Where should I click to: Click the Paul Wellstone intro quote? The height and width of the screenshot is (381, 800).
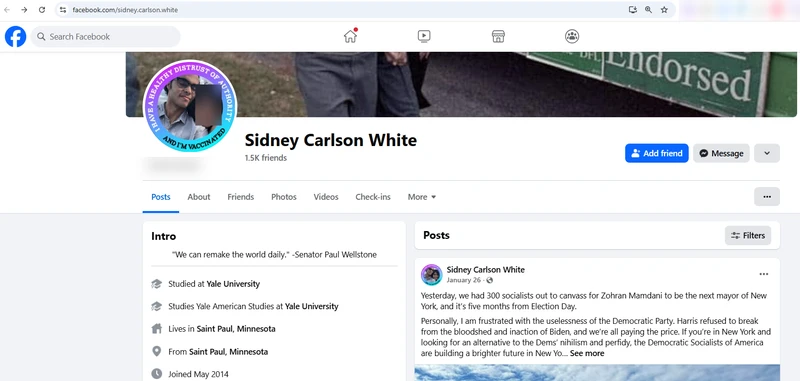pyautogui.click(x=274, y=255)
